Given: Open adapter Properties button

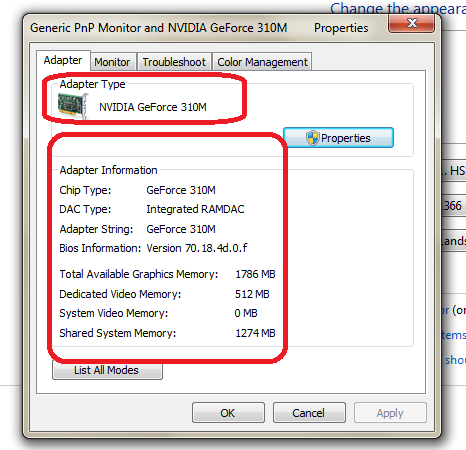Looking at the screenshot, I should point(338,137).
